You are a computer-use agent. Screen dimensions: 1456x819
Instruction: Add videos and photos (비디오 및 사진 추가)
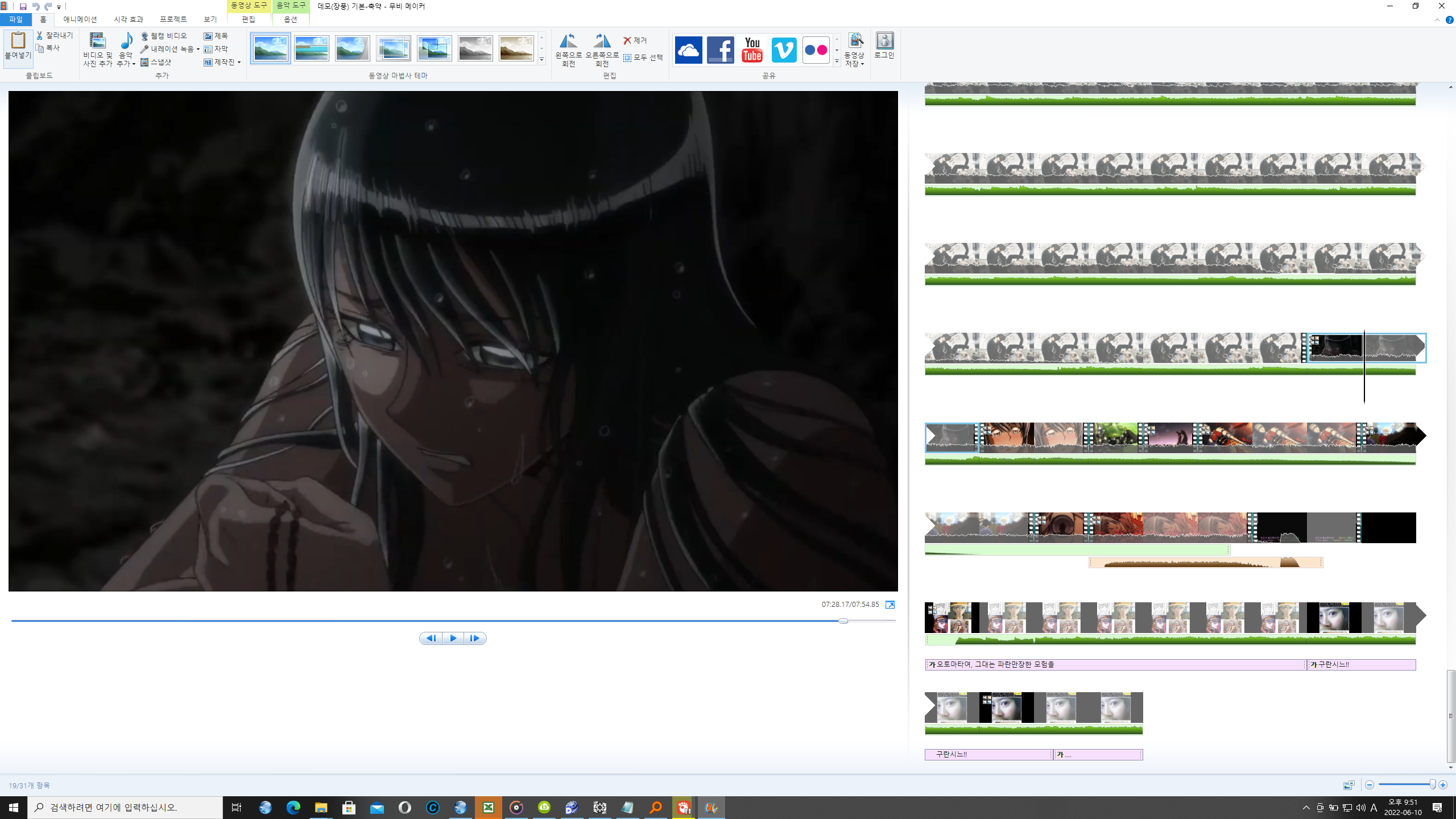98,49
